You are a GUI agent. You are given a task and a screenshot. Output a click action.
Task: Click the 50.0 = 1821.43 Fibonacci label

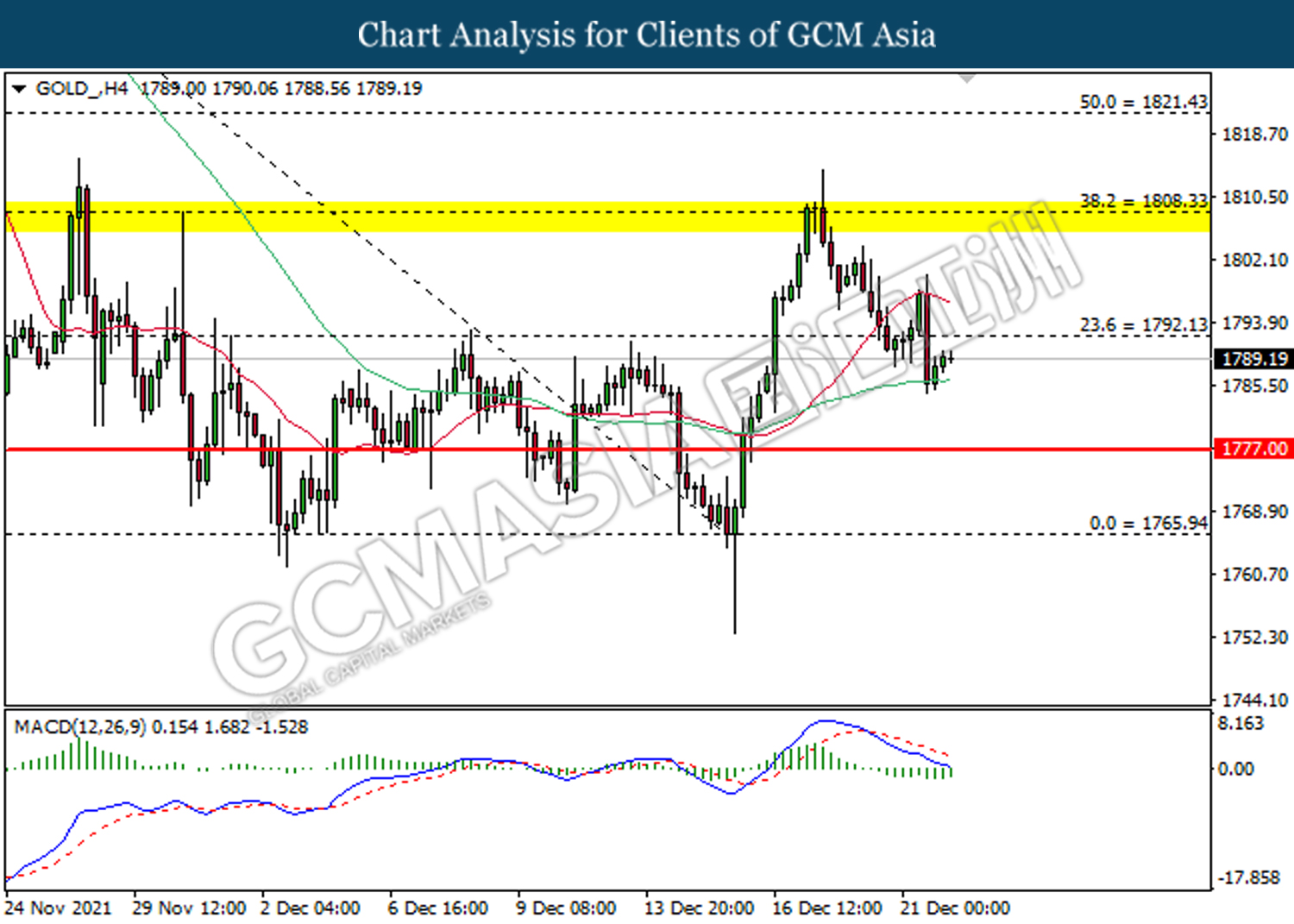[x=1144, y=102]
